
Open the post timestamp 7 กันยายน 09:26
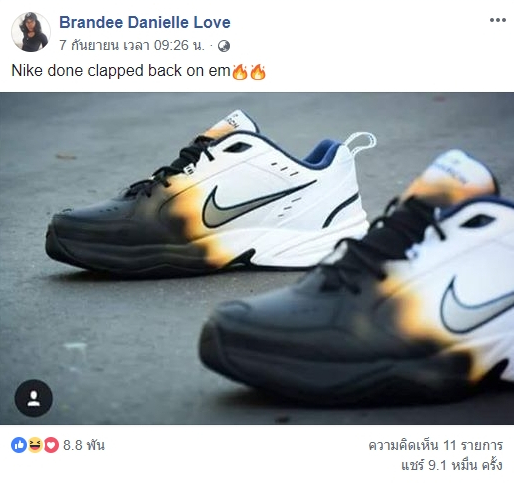tap(132, 45)
